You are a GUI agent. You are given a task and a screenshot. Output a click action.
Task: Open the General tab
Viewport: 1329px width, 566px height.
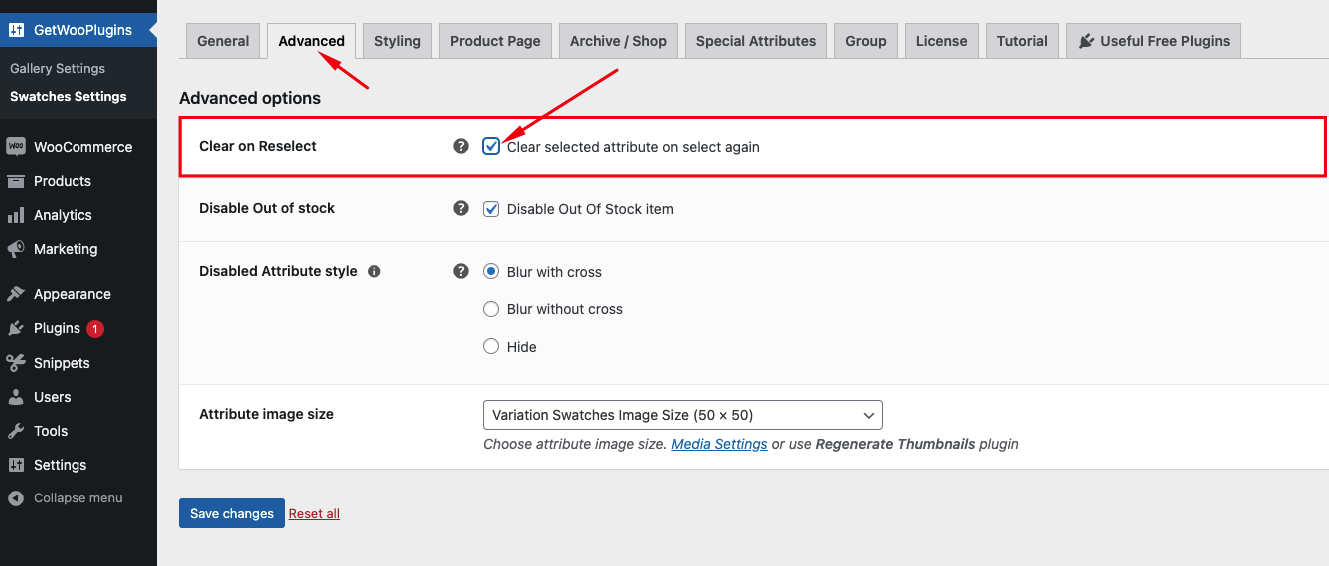tap(223, 41)
